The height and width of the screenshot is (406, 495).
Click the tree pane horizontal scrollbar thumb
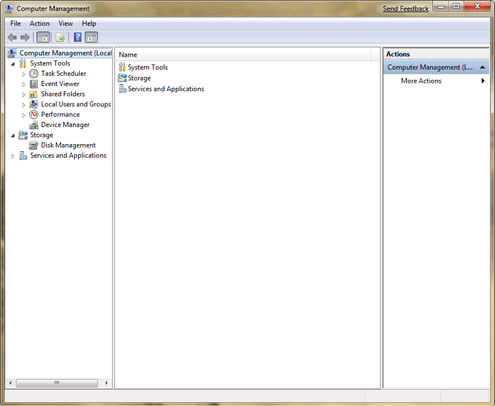coord(57,383)
